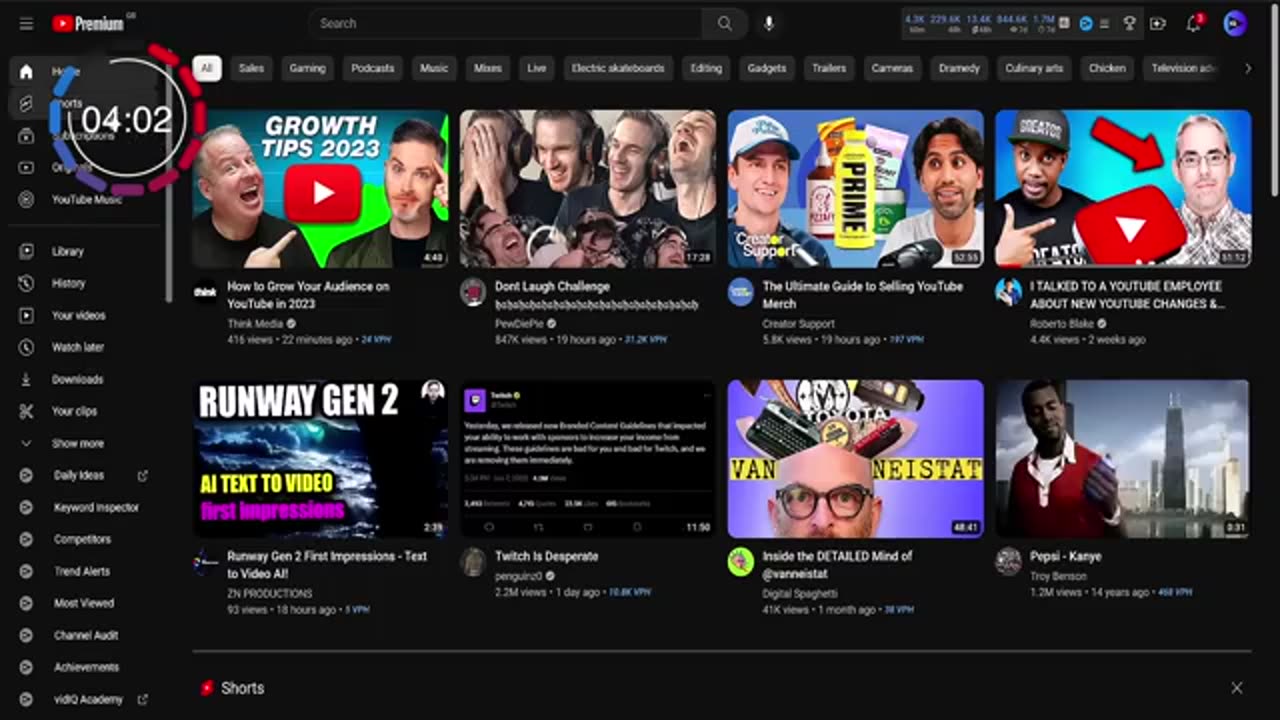Select the Gadgets filter chip

[x=767, y=68]
